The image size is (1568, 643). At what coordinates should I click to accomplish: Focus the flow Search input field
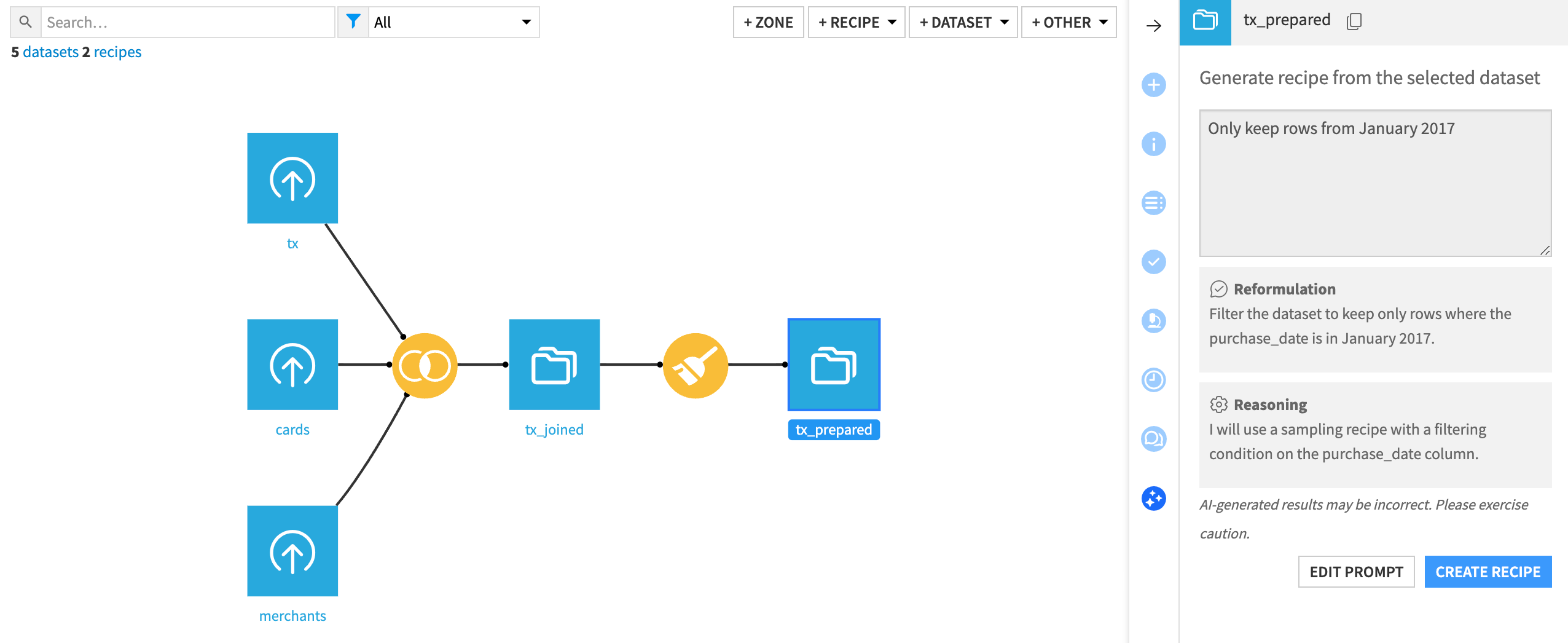click(x=187, y=22)
